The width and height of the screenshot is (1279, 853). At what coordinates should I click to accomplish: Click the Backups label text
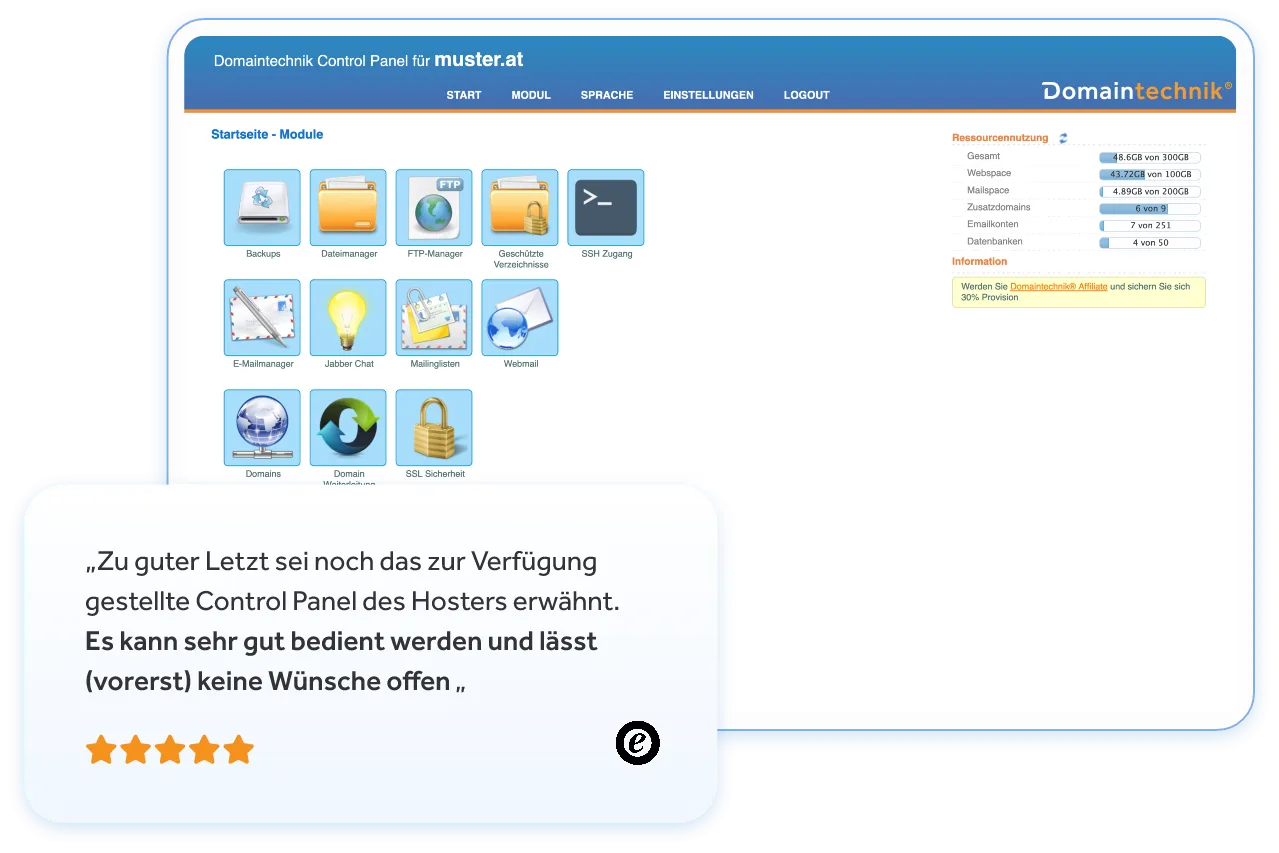(x=263, y=254)
